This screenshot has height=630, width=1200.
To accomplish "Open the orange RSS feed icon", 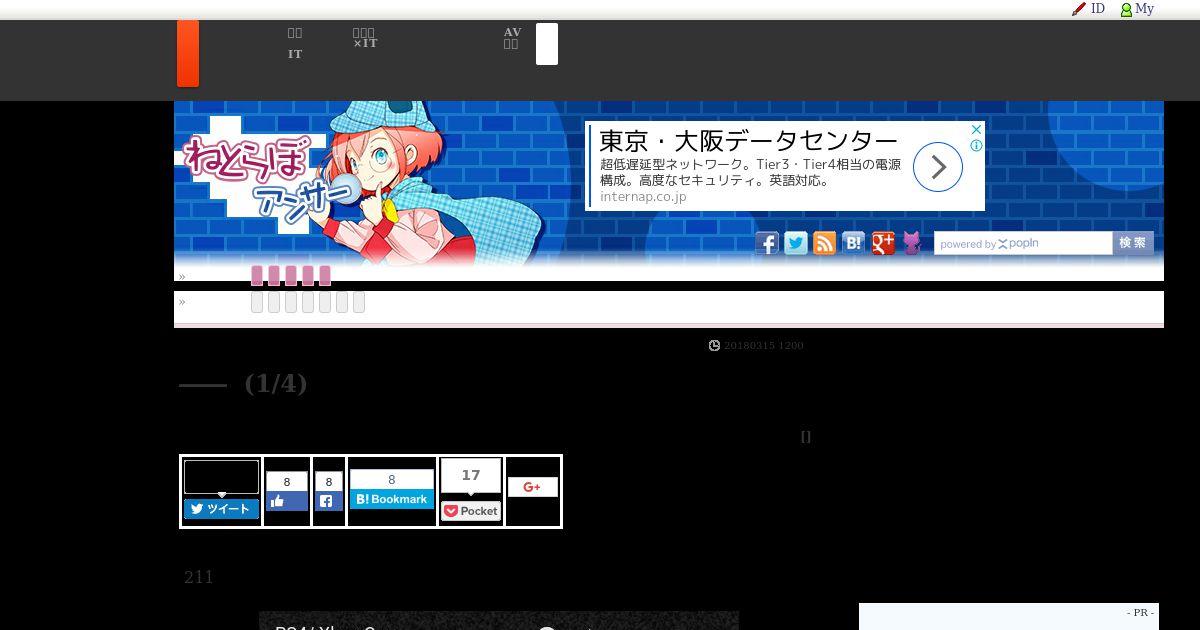I will [x=824, y=243].
